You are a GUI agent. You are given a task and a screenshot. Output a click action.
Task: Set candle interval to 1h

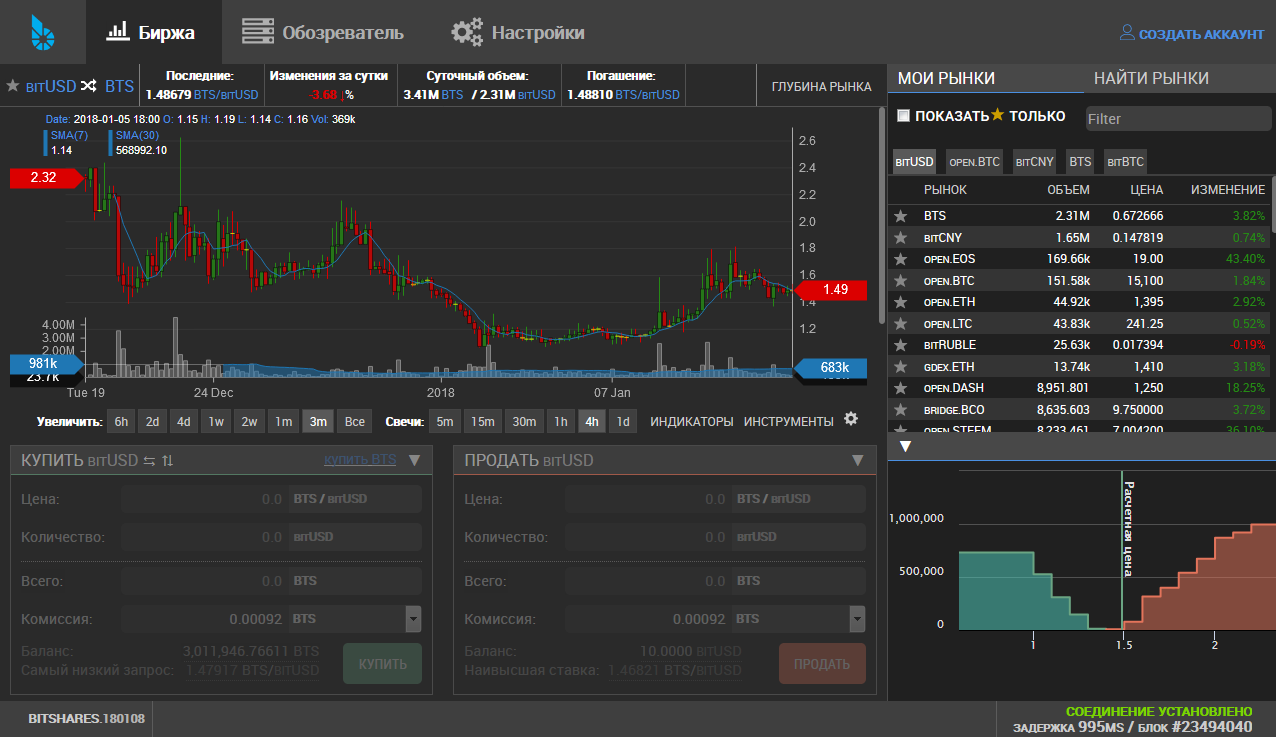tap(561, 422)
